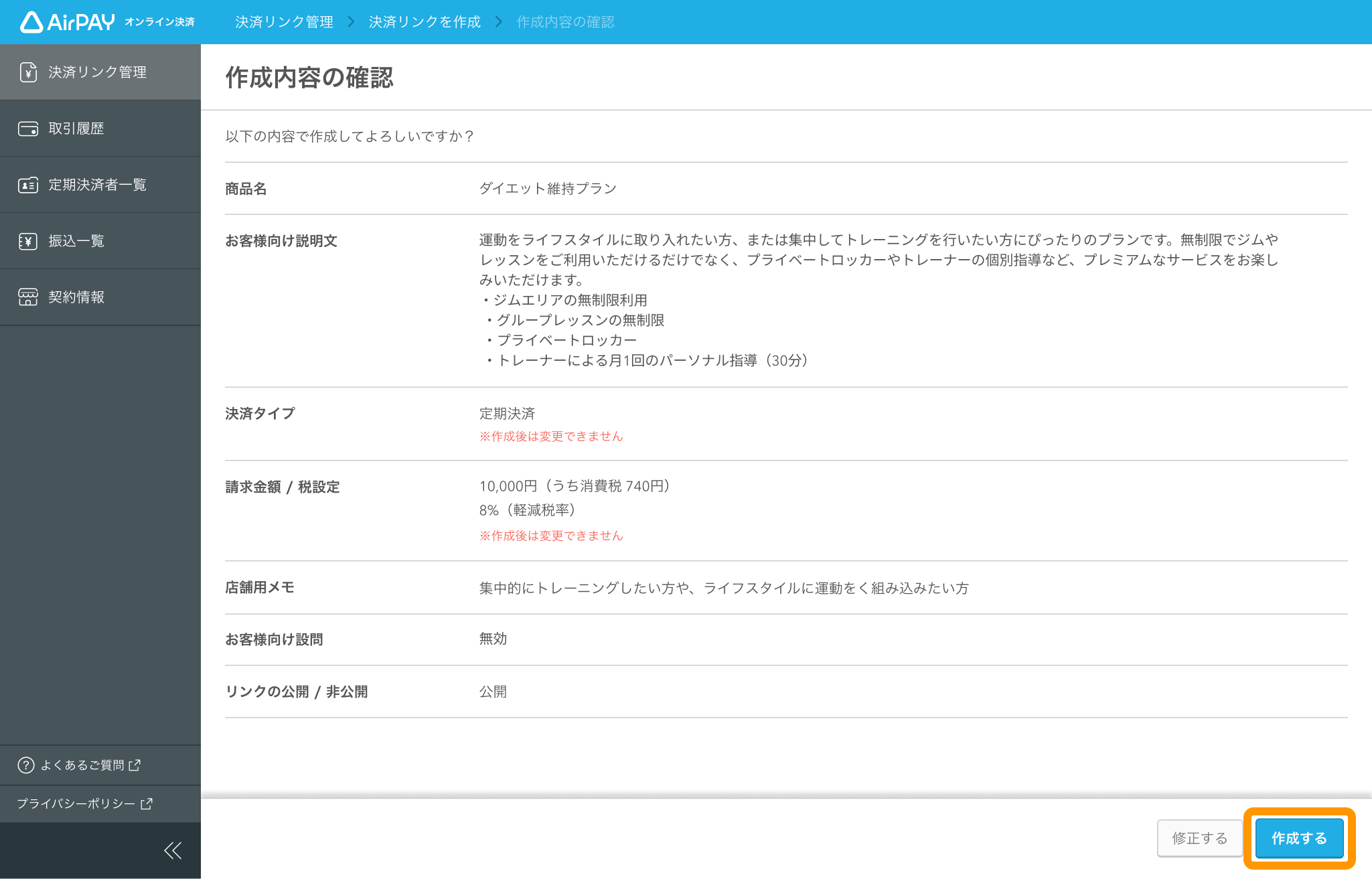The height and width of the screenshot is (879, 1372).
Task: Navigate to 決済リンク管理 in the breadcrumb
Action: tap(284, 21)
